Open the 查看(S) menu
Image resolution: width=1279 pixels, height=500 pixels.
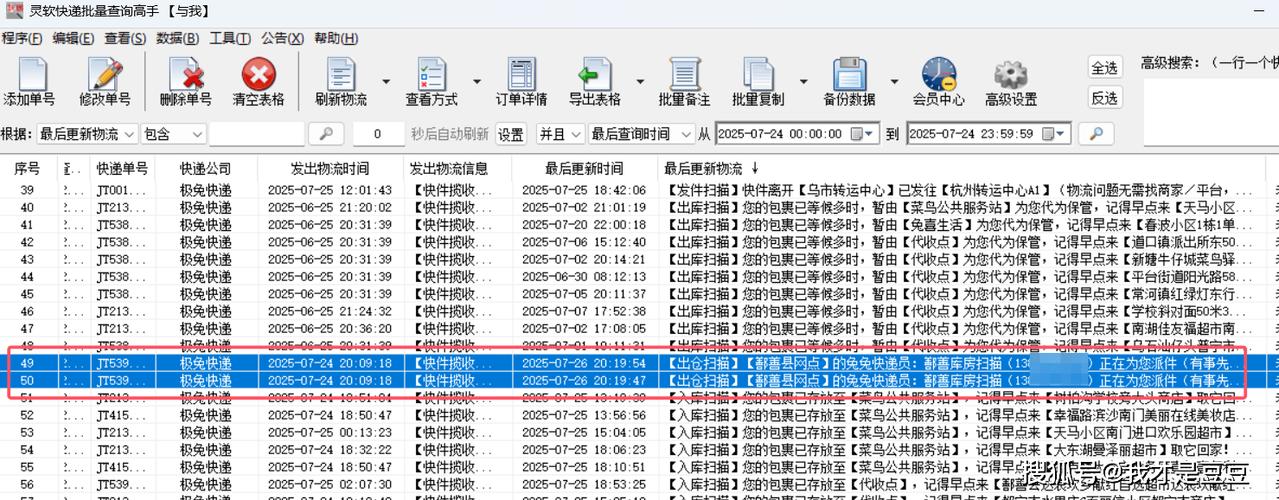pos(125,38)
